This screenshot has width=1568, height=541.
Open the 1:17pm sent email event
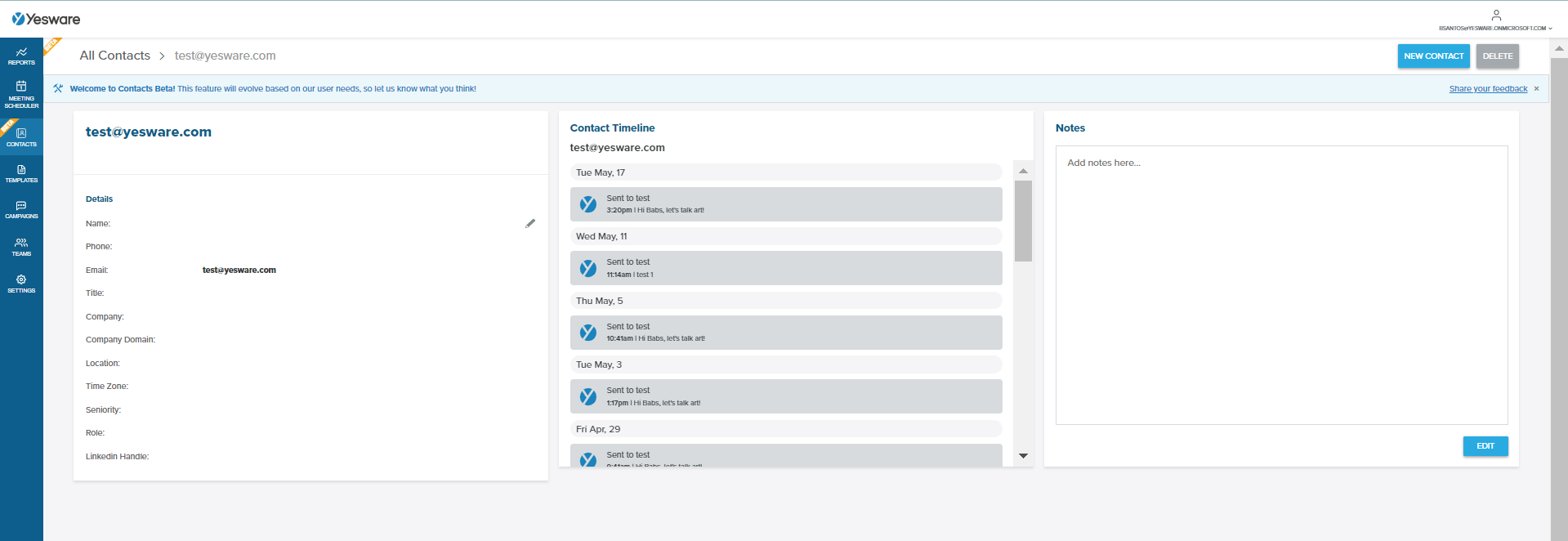coord(786,396)
